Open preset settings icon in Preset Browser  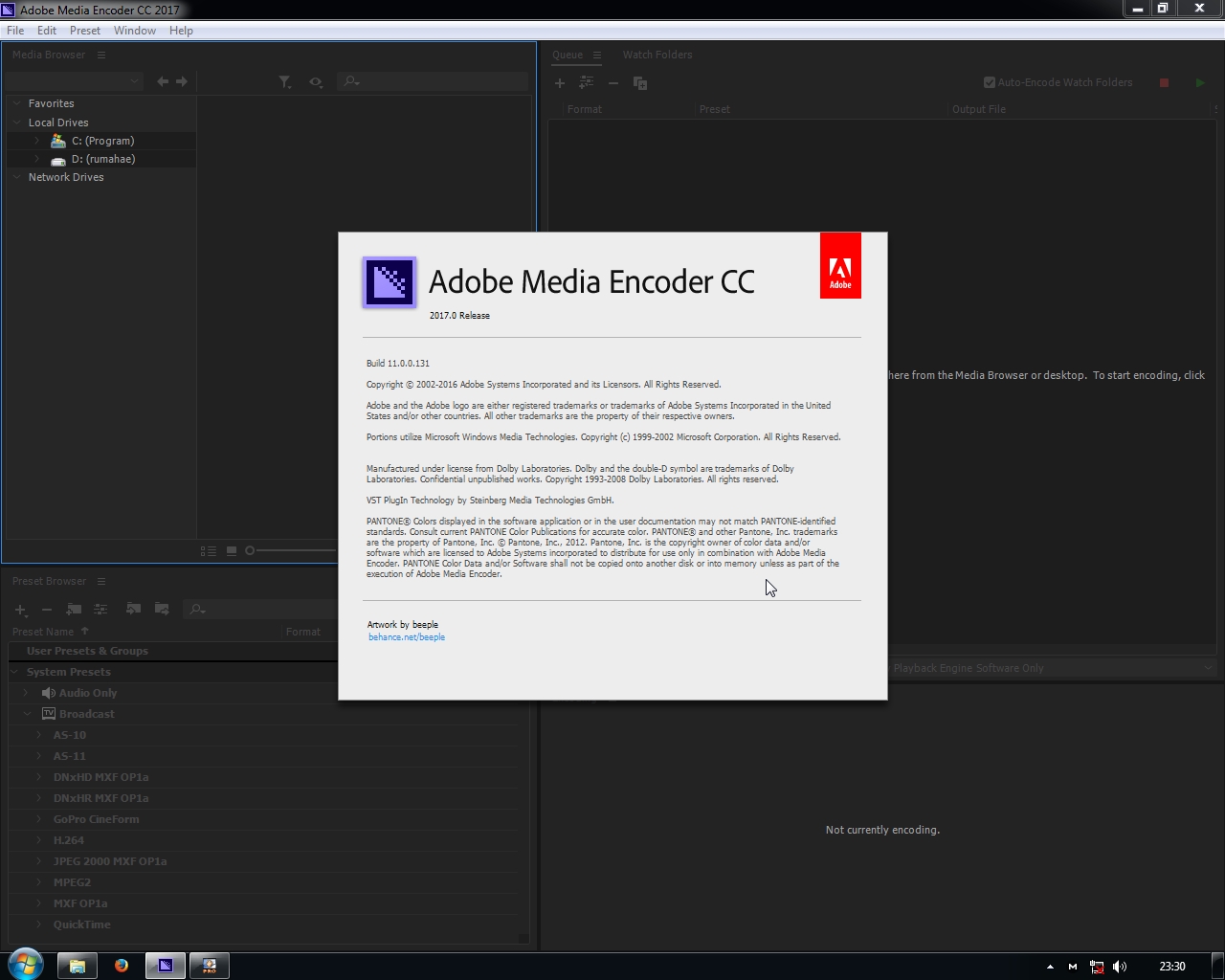pyautogui.click(x=100, y=609)
